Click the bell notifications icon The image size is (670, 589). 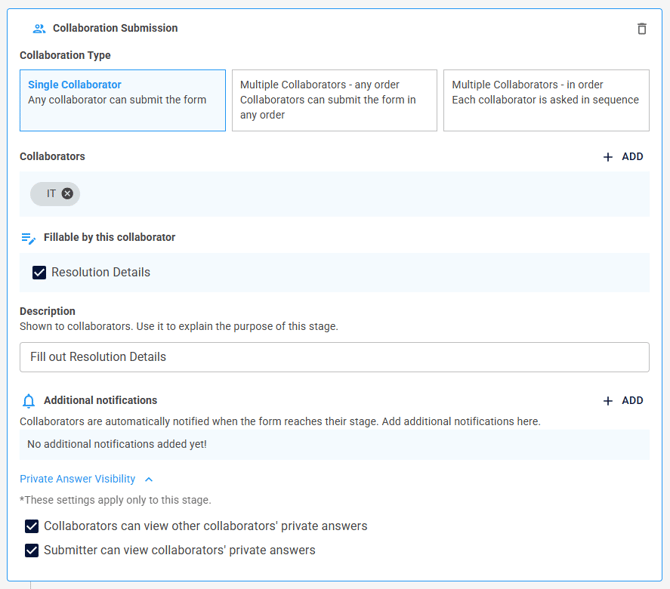pos(29,401)
